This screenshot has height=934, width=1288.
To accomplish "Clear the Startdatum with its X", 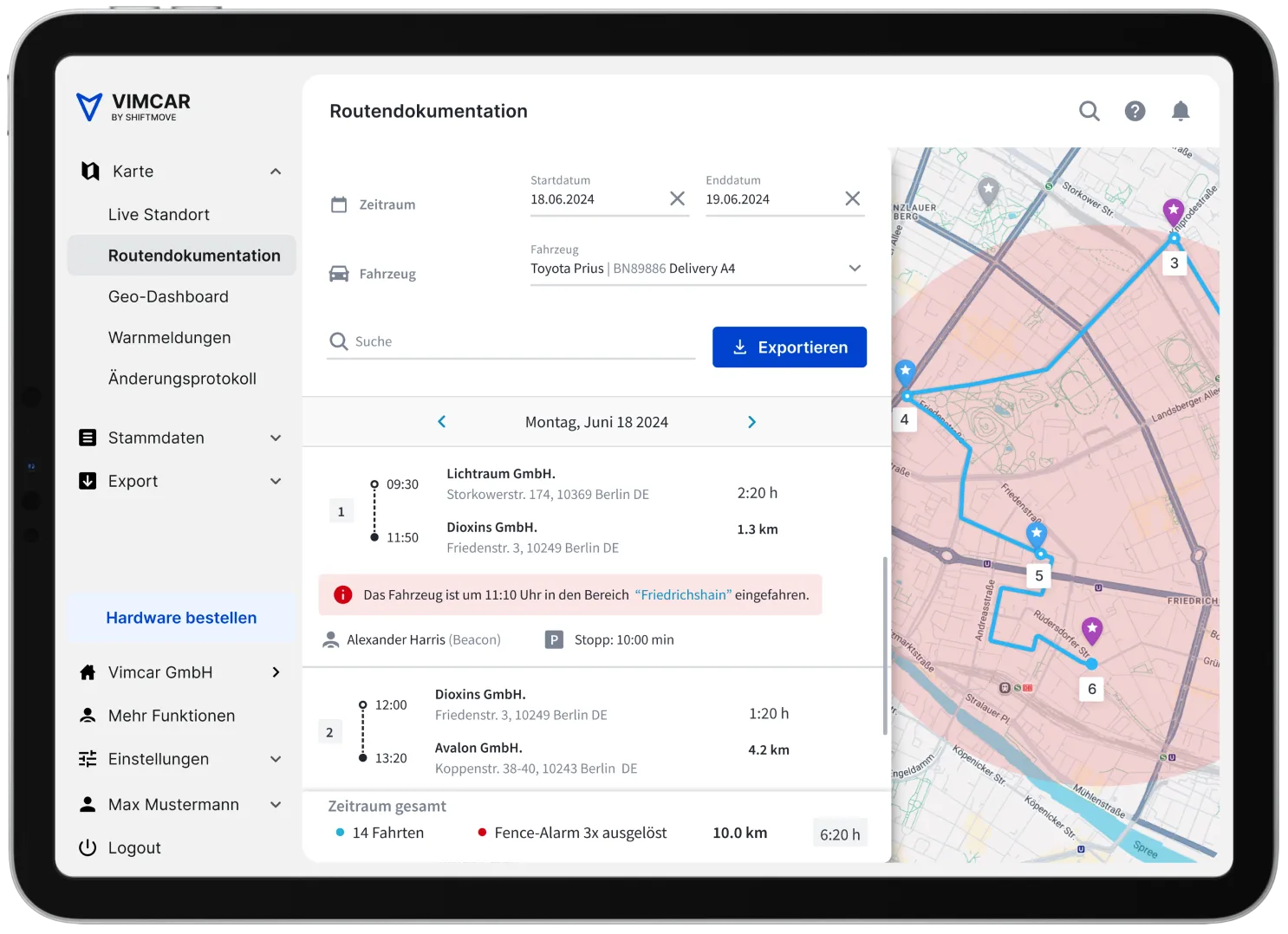I will tap(678, 198).
